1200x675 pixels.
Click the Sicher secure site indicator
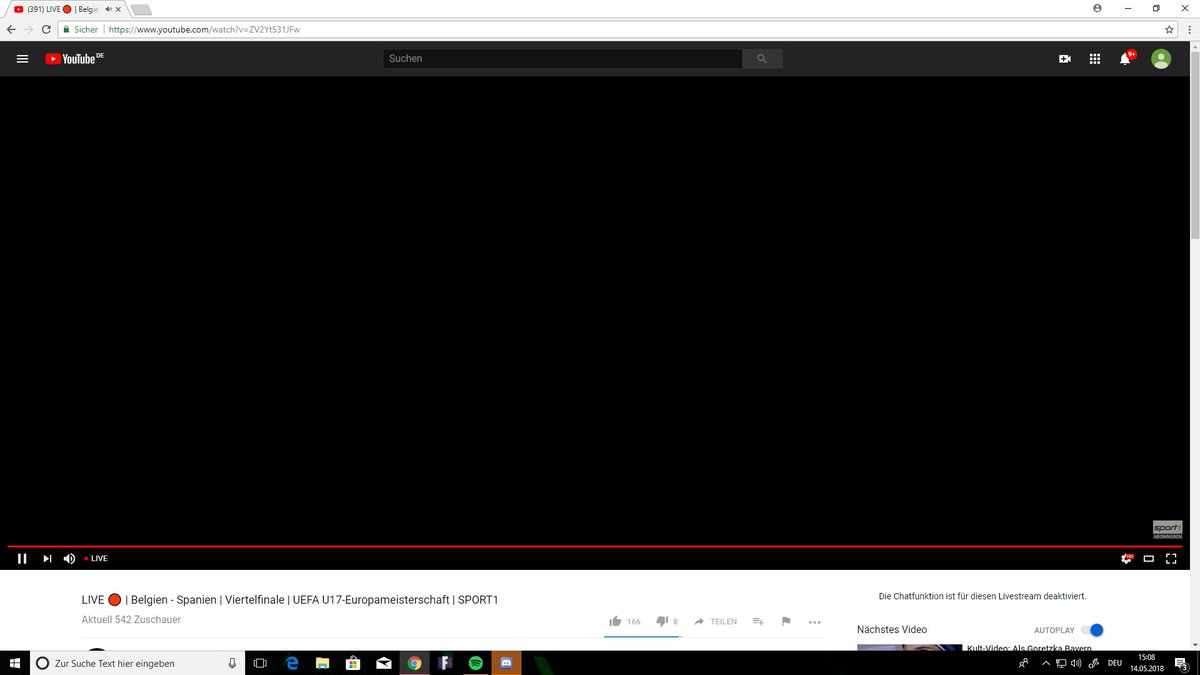pos(80,29)
